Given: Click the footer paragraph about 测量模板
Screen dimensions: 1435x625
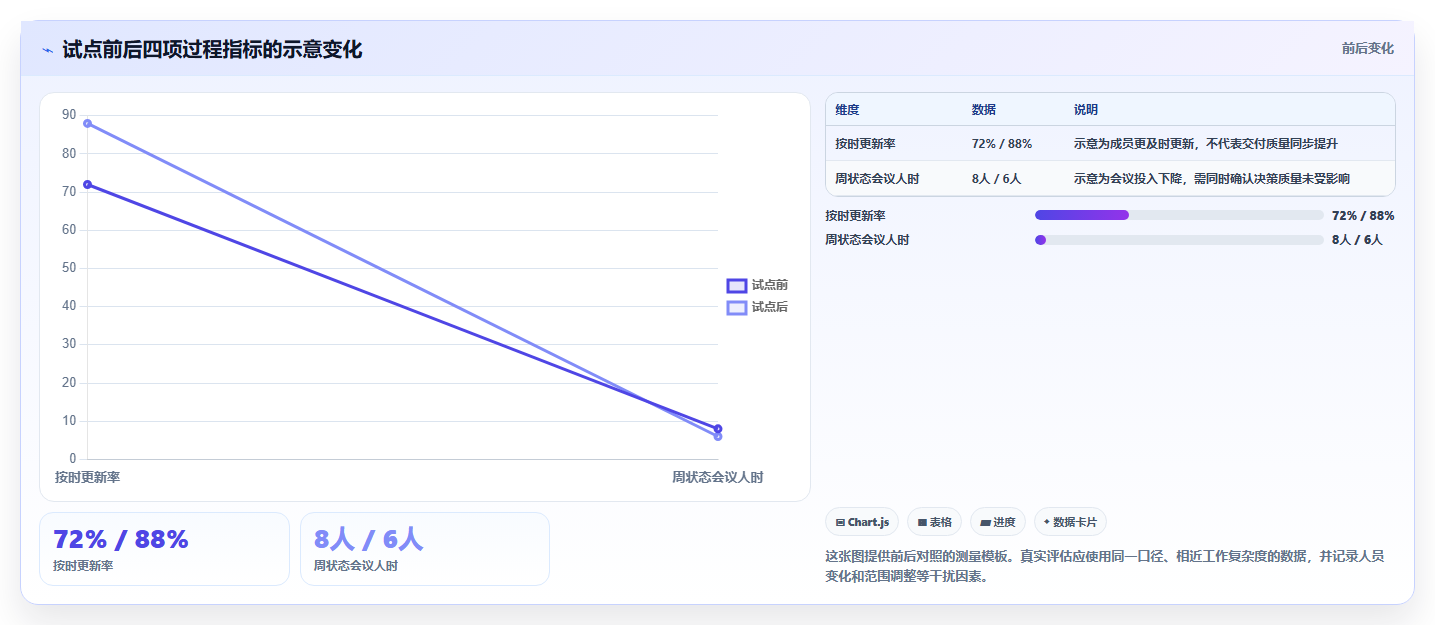Looking at the screenshot, I should point(1104,566).
